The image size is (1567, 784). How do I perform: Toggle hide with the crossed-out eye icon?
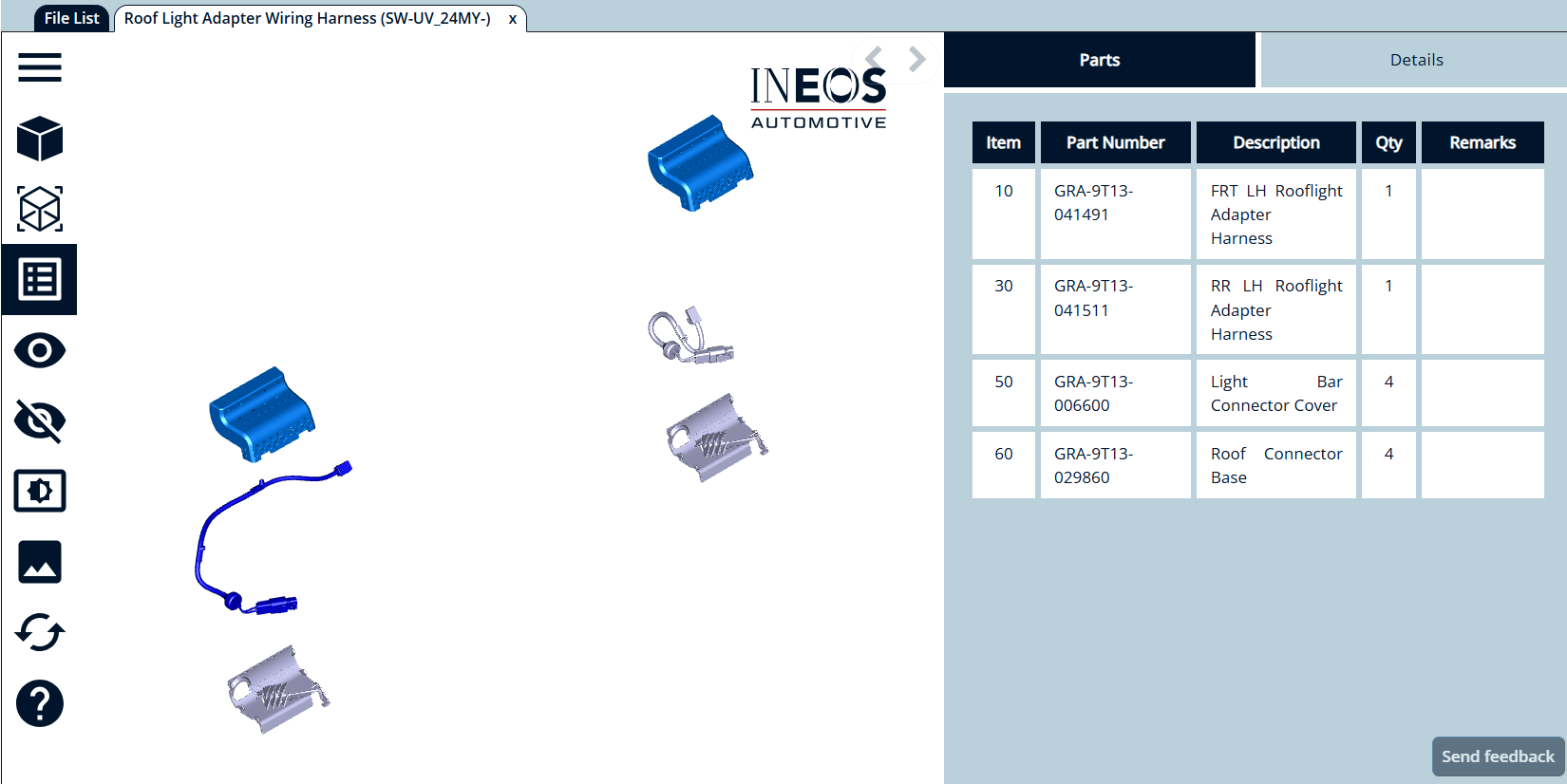[39, 420]
